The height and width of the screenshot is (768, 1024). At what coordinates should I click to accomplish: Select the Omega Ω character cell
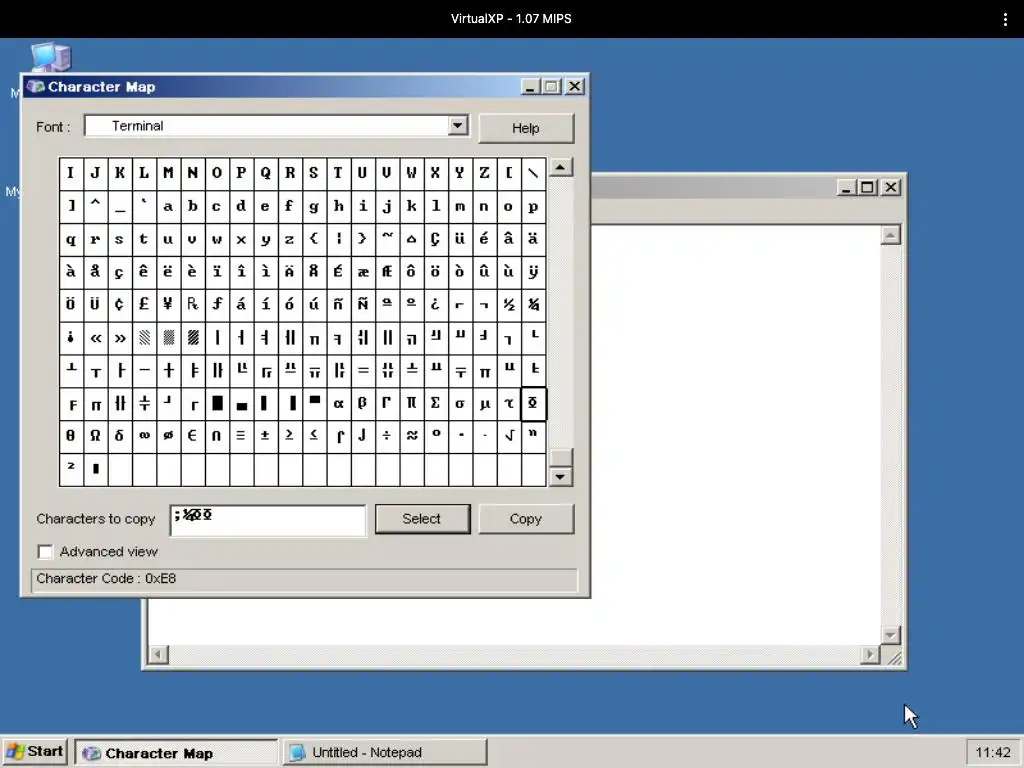pos(95,436)
